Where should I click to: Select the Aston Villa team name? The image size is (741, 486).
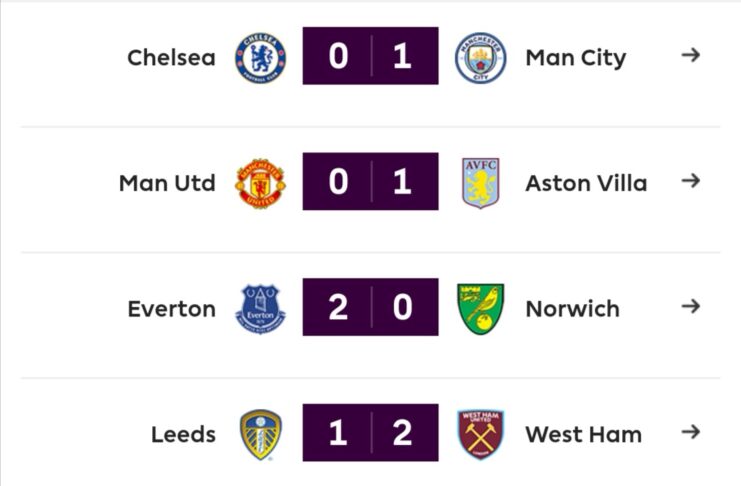click(585, 183)
